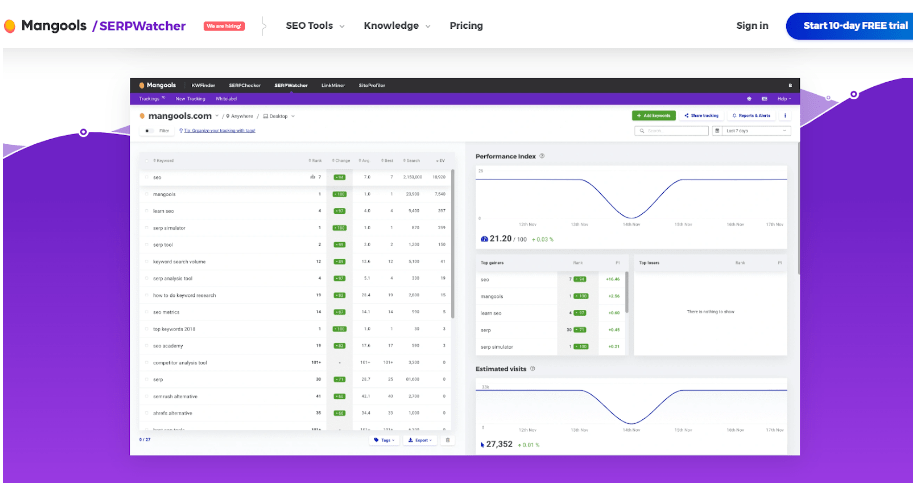The height and width of the screenshot is (487, 916).
Task: Open the LinkMiner tab in the app bar
Action: pyautogui.click(x=333, y=85)
